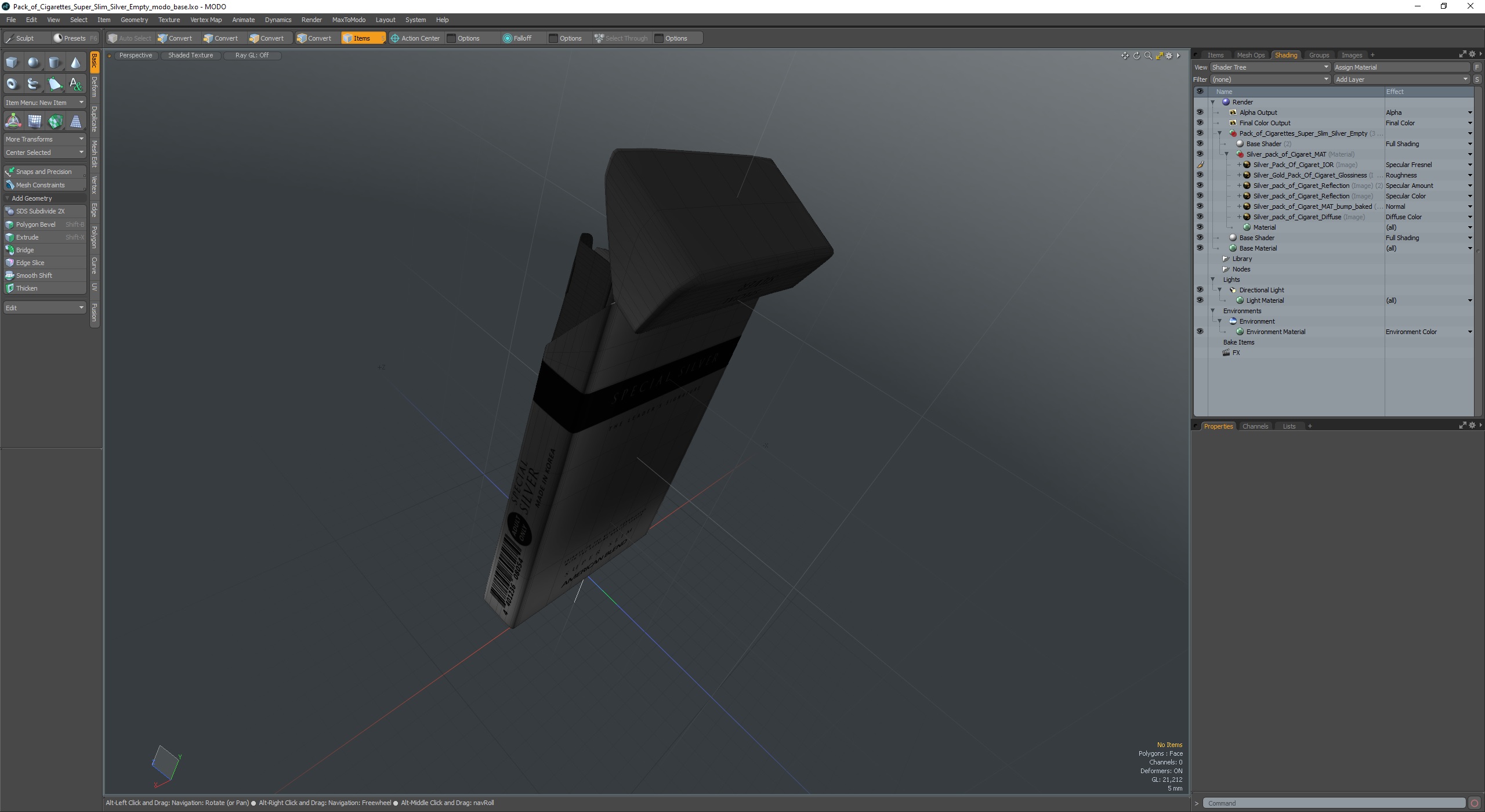This screenshot has width=1485, height=812.
Task: Toggle visibility of Silver_Gold_Pack_Of_Cigaret_Glossiness layer
Action: tap(1200, 175)
